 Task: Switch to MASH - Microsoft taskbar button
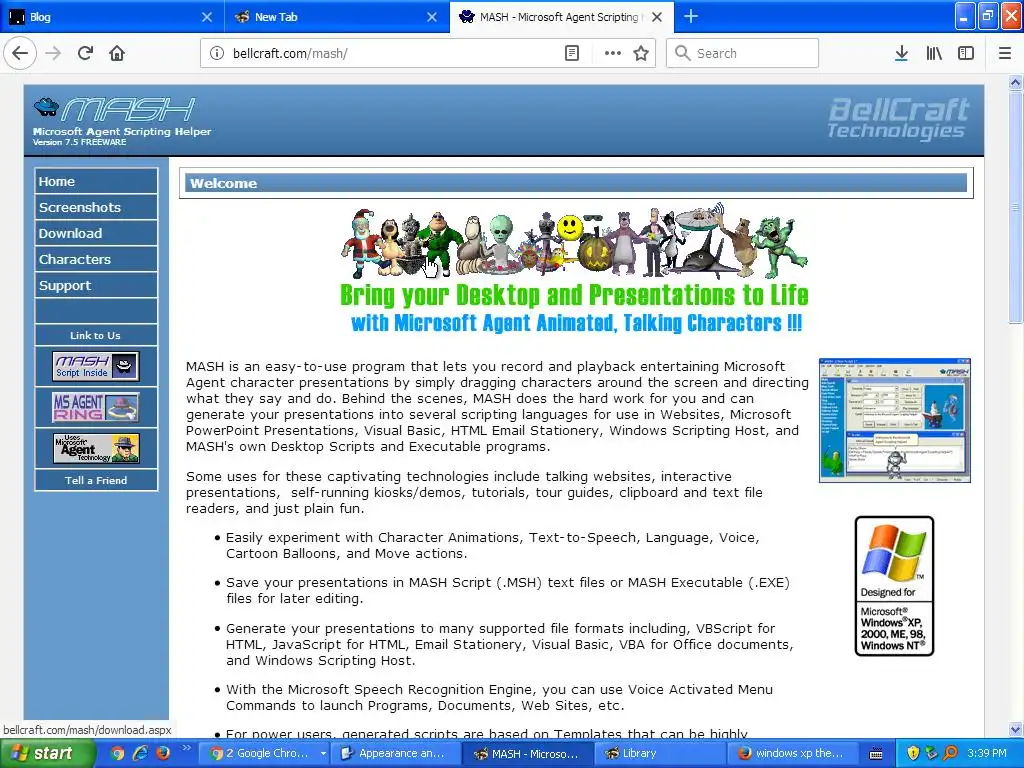tap(529, 754)
